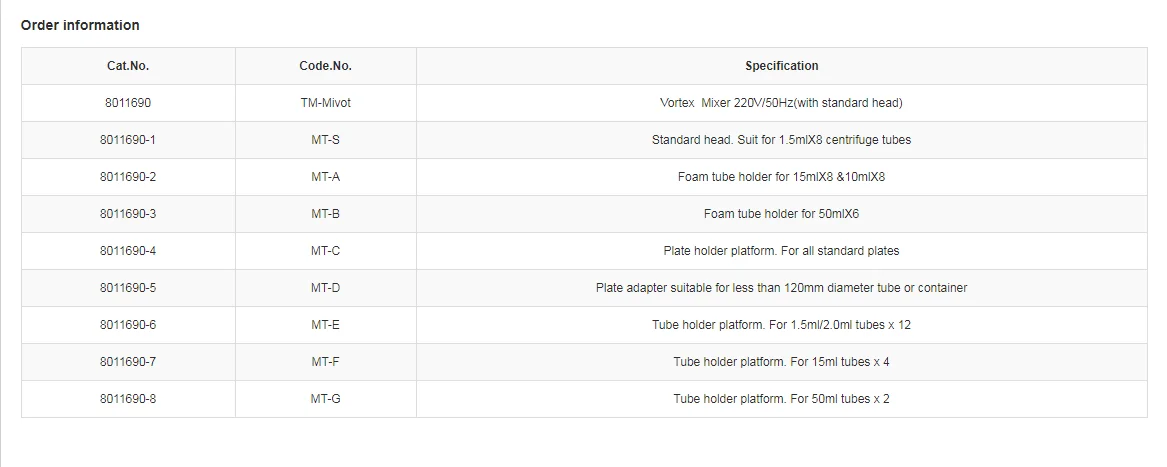The height and width of the screenshot is (467, 1167).
Task: Select Foam tube holder for 50mlX6 text
Action: [781, 214]
